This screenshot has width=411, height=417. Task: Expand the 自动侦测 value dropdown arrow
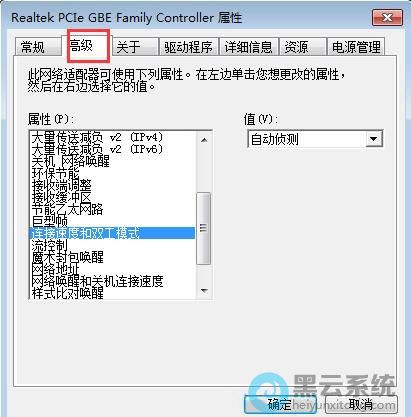(373, 139)
